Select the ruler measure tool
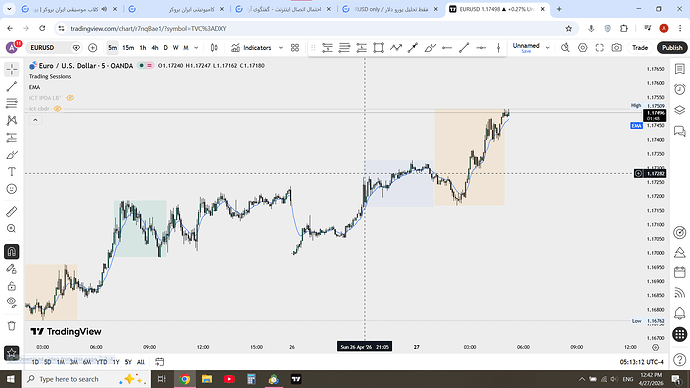The width and height of the screenshot is (690, 388). 12,212
